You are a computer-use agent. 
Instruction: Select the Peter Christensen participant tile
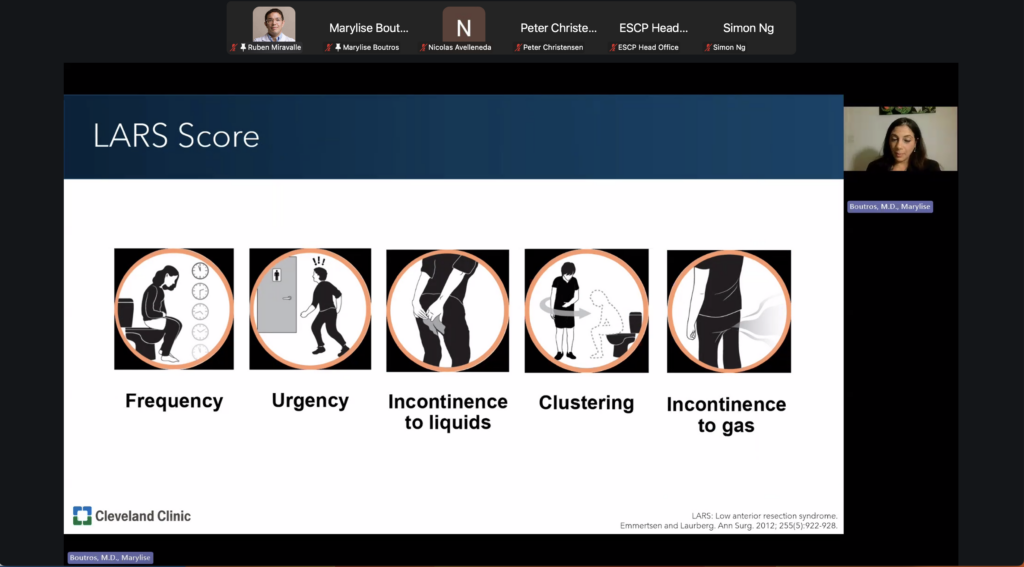(558, 28)
